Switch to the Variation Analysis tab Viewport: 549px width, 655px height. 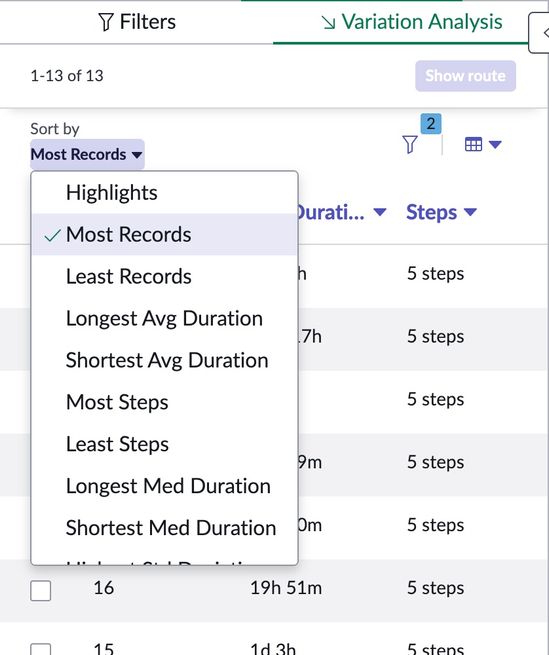coord(412,22)
